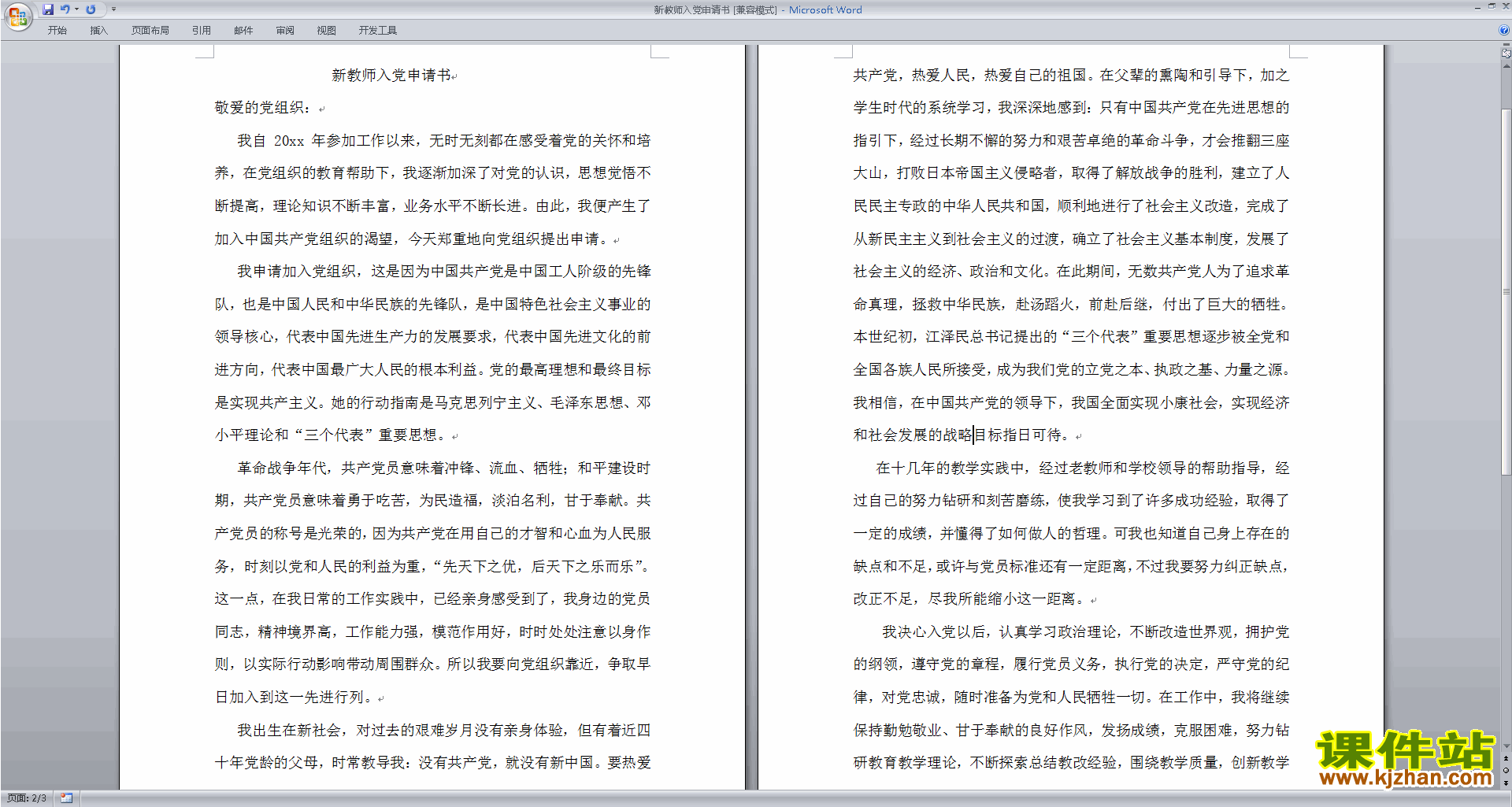Open the 邮件 ribbon tab

243,31
